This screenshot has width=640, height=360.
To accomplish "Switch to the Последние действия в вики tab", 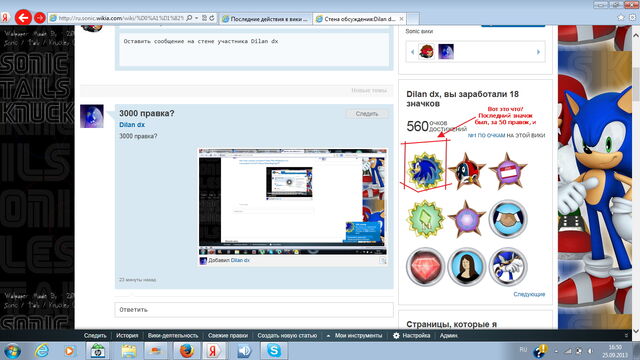I will [x=266, y=19].
